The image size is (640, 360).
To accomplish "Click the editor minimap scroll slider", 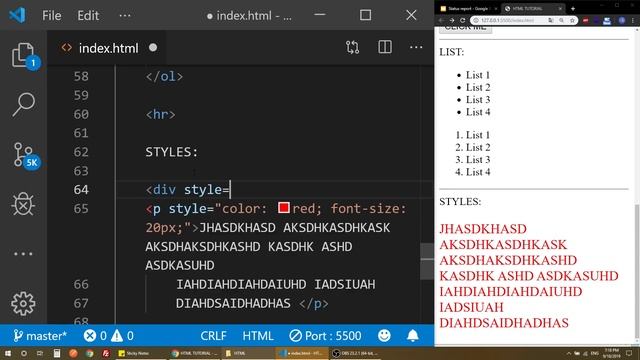I will pos(427,261).
